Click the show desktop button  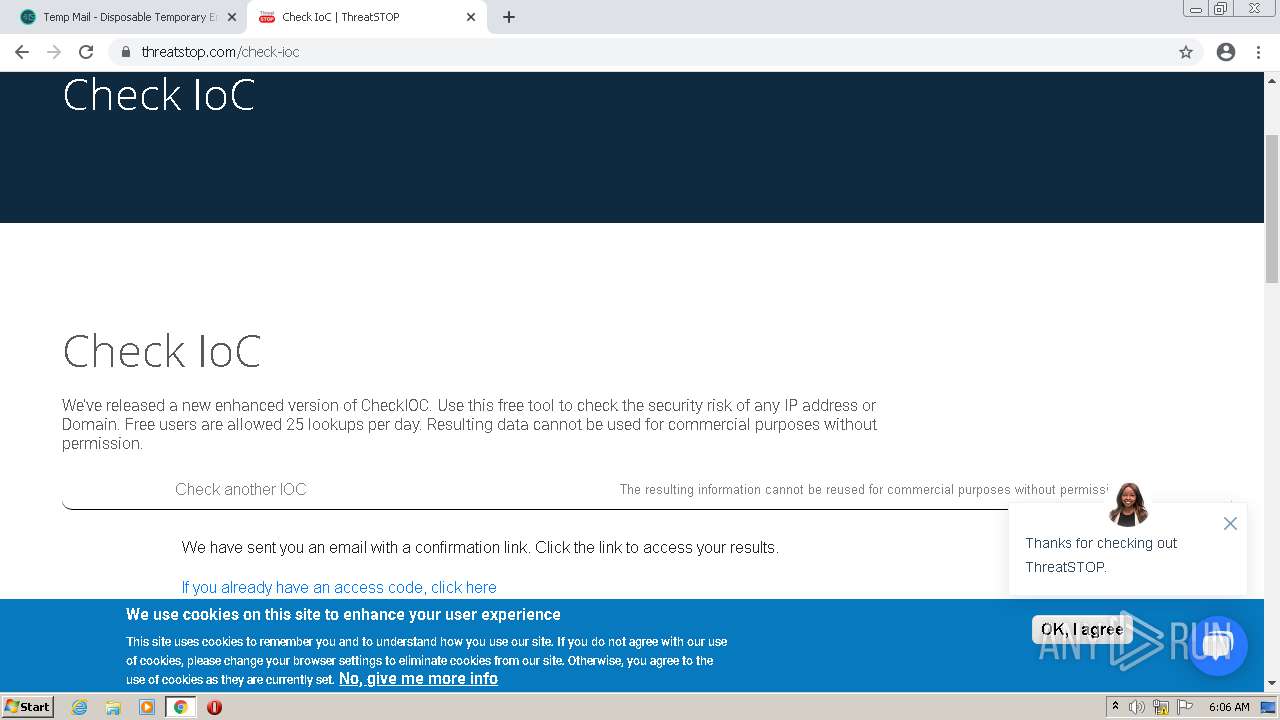pos(1269,707)
